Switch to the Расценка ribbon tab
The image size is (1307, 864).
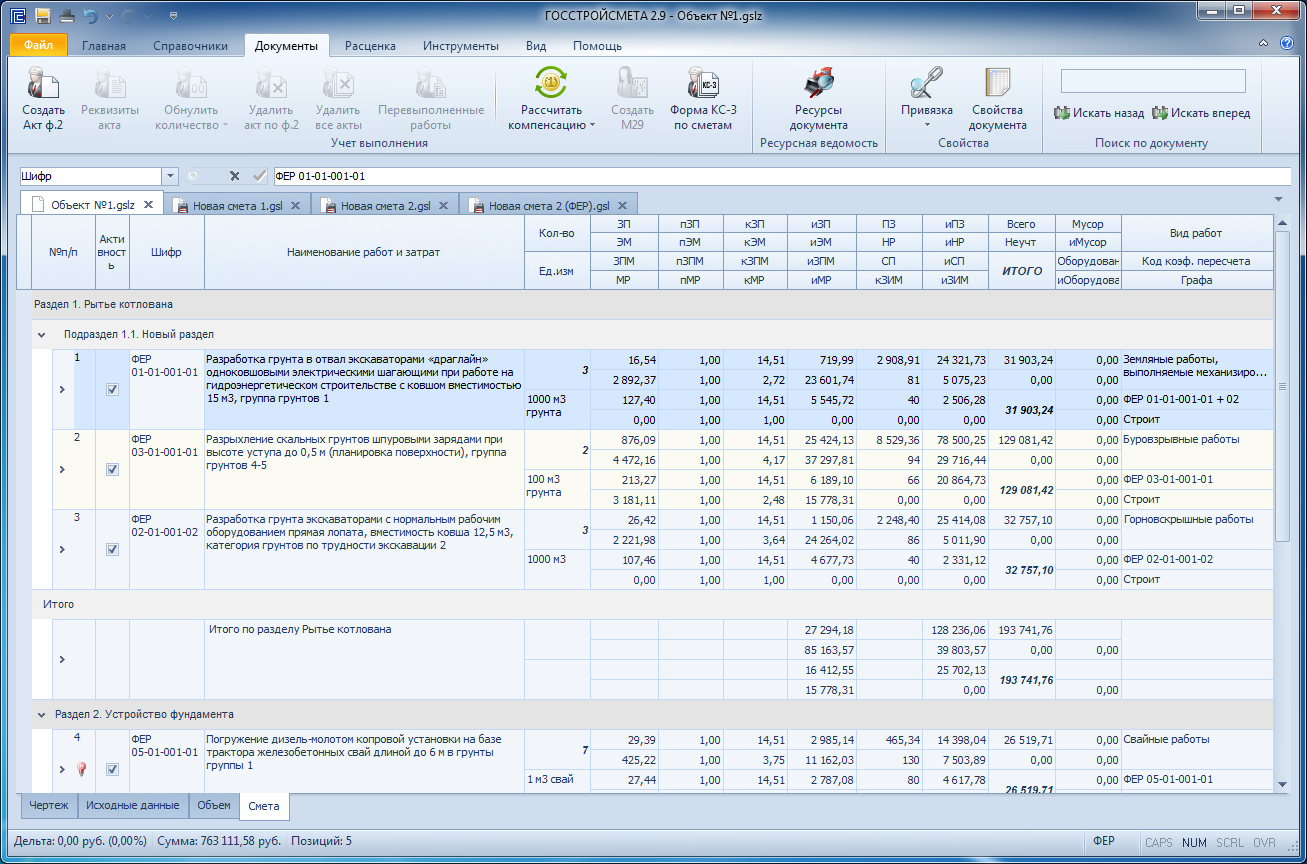click(370, 46)
